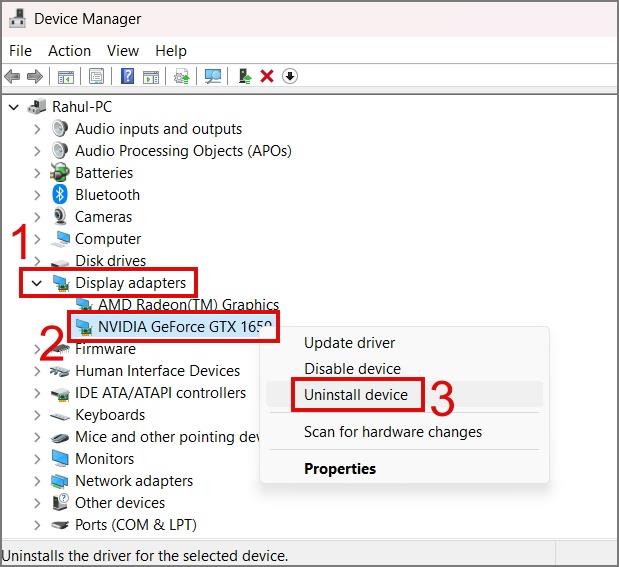The height and width of the screenshot is (567, 619).
Task: Expand the Network adapters category
Action: point(37,481)
